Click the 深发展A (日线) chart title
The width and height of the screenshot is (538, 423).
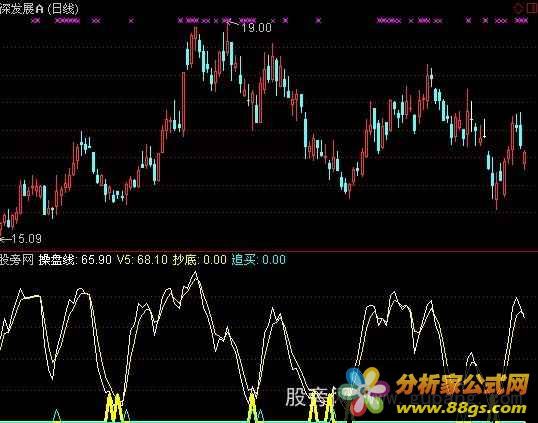point(39,9)
